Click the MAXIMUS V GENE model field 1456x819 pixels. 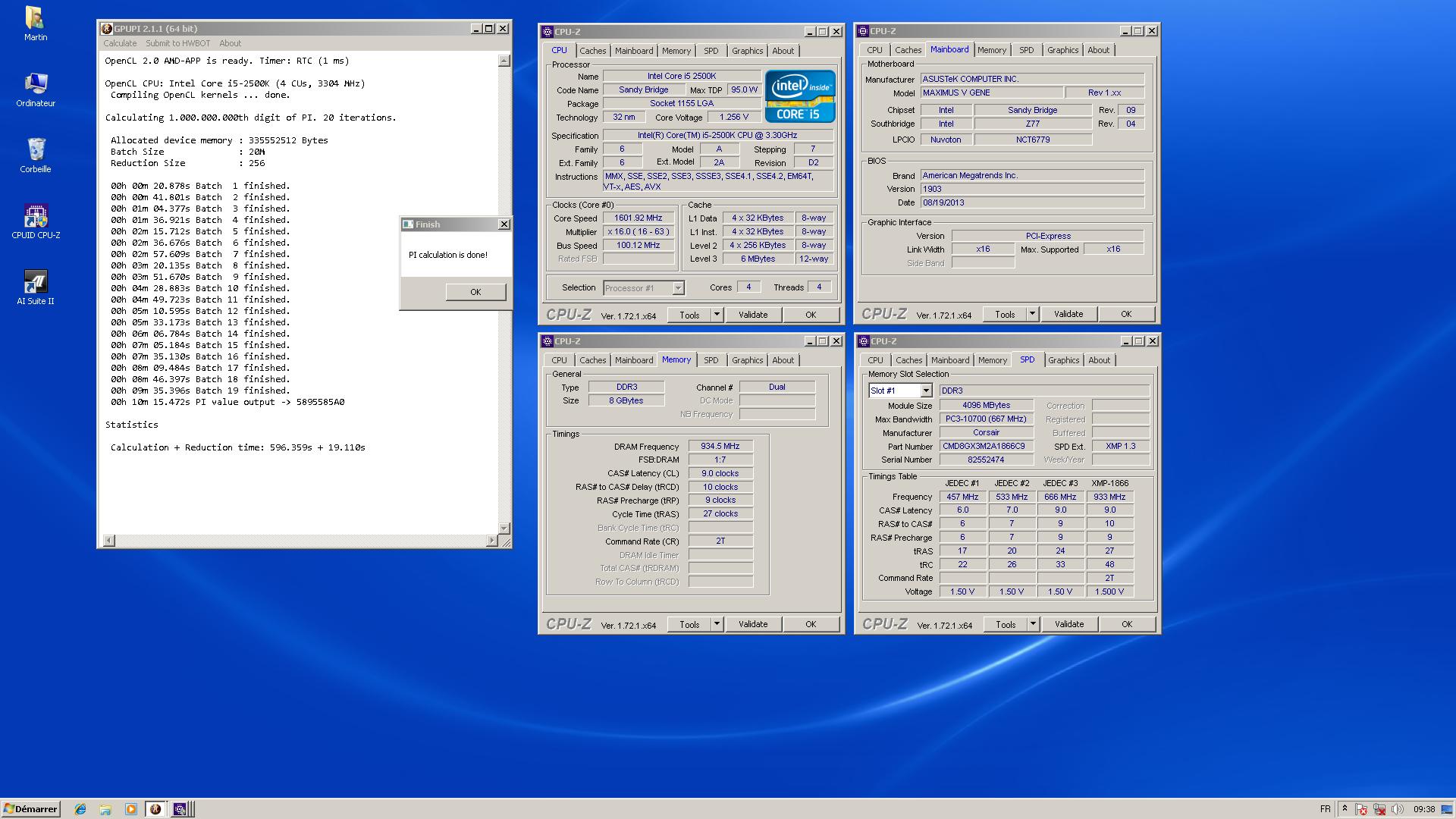point(990,93)
